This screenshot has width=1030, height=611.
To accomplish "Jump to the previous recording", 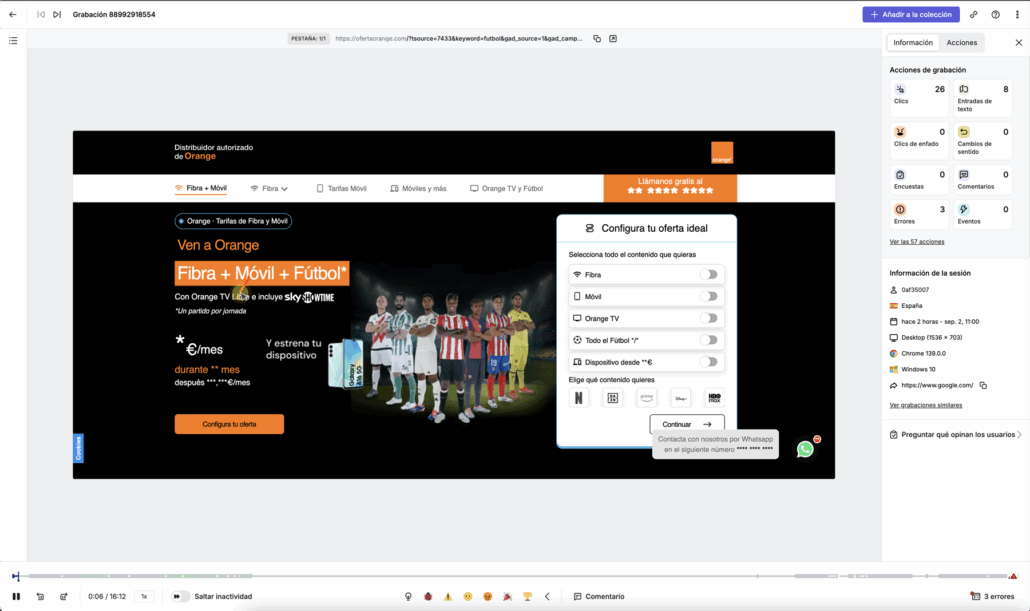I will pos(41,14).
